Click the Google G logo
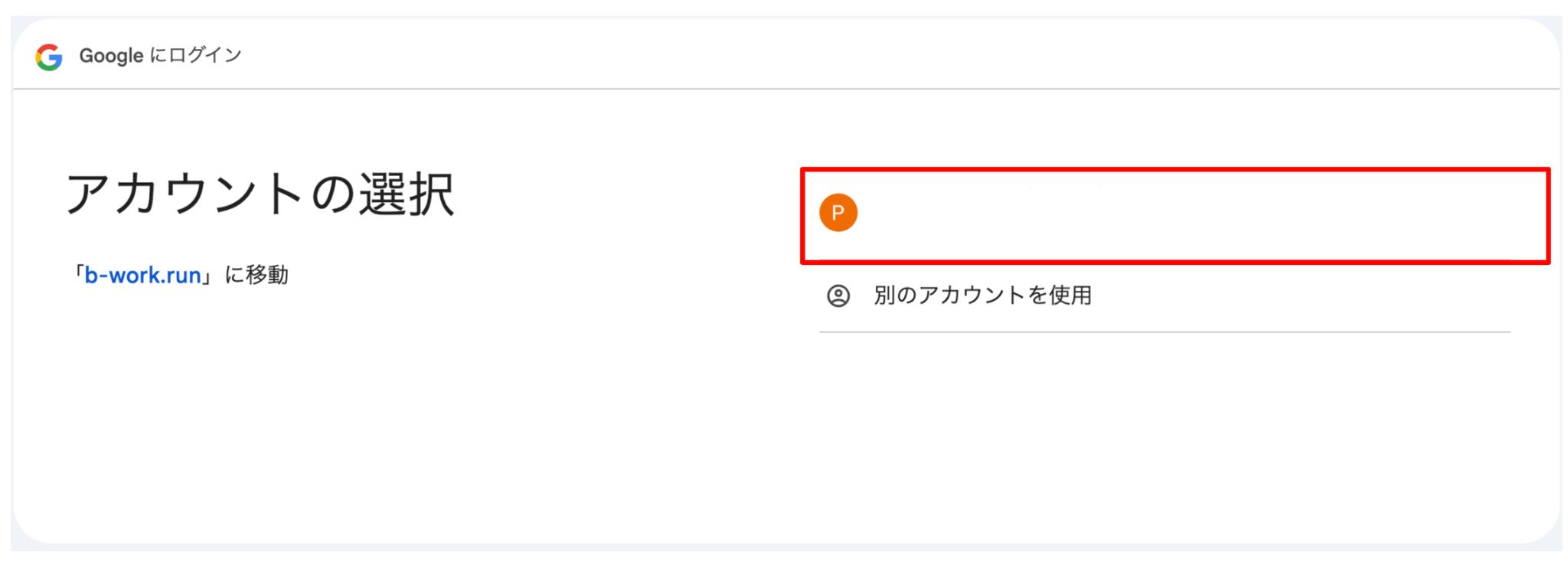1568x568 pixels. click(x=49, y=57)
